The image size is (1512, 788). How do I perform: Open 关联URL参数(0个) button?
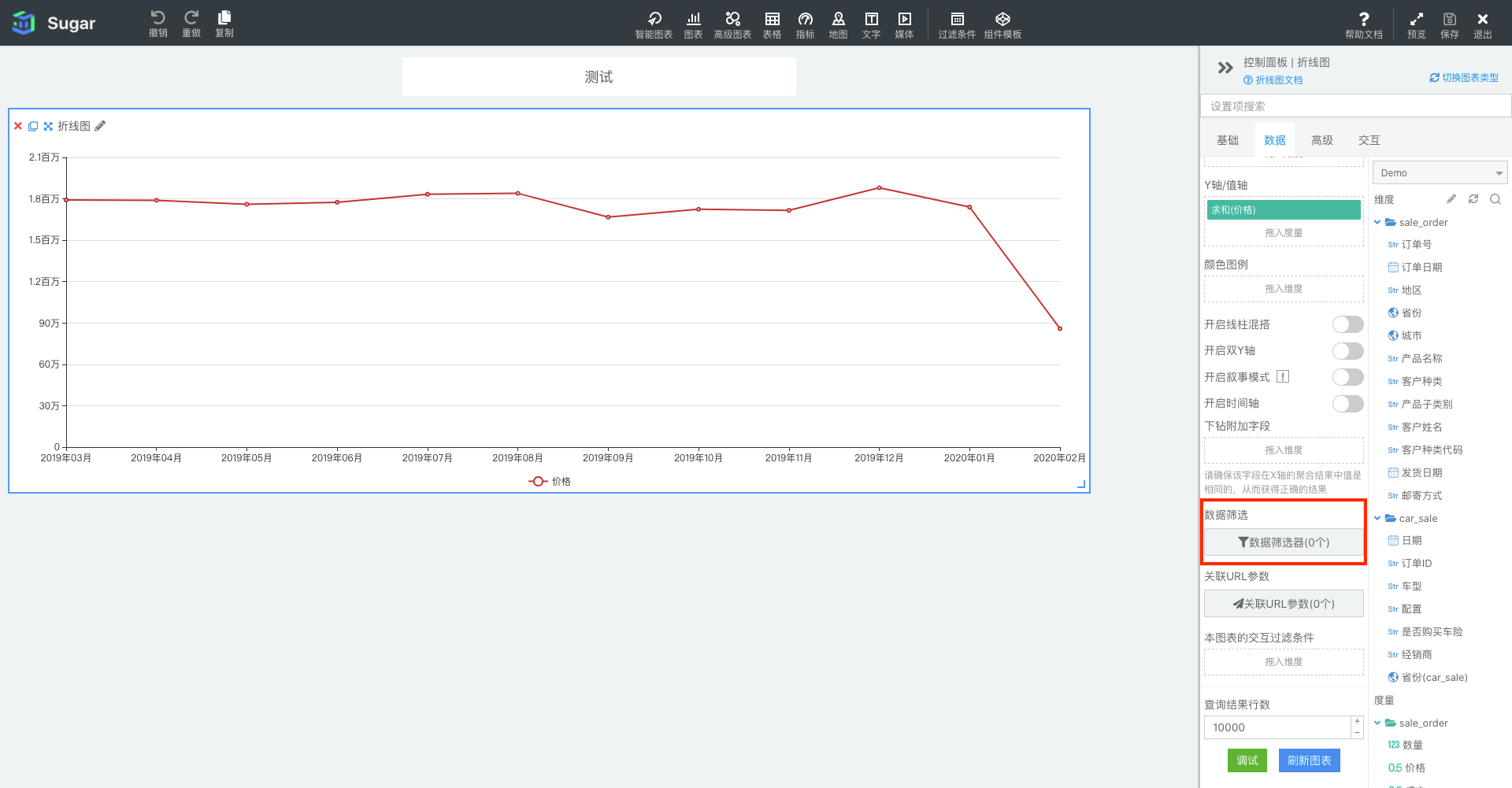click(1284, 604)
